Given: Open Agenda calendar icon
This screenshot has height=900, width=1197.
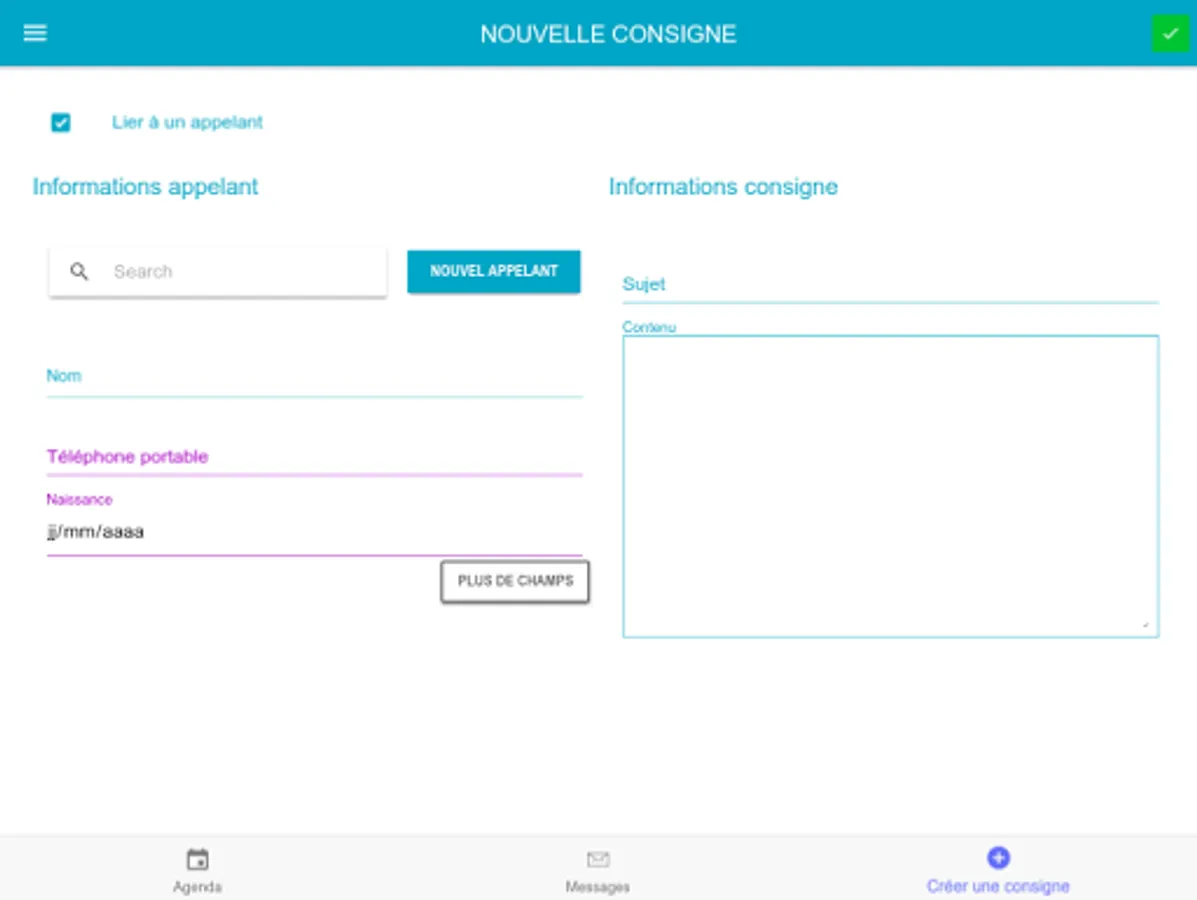Looking at the screenshot, I should [x=198, y=859].
